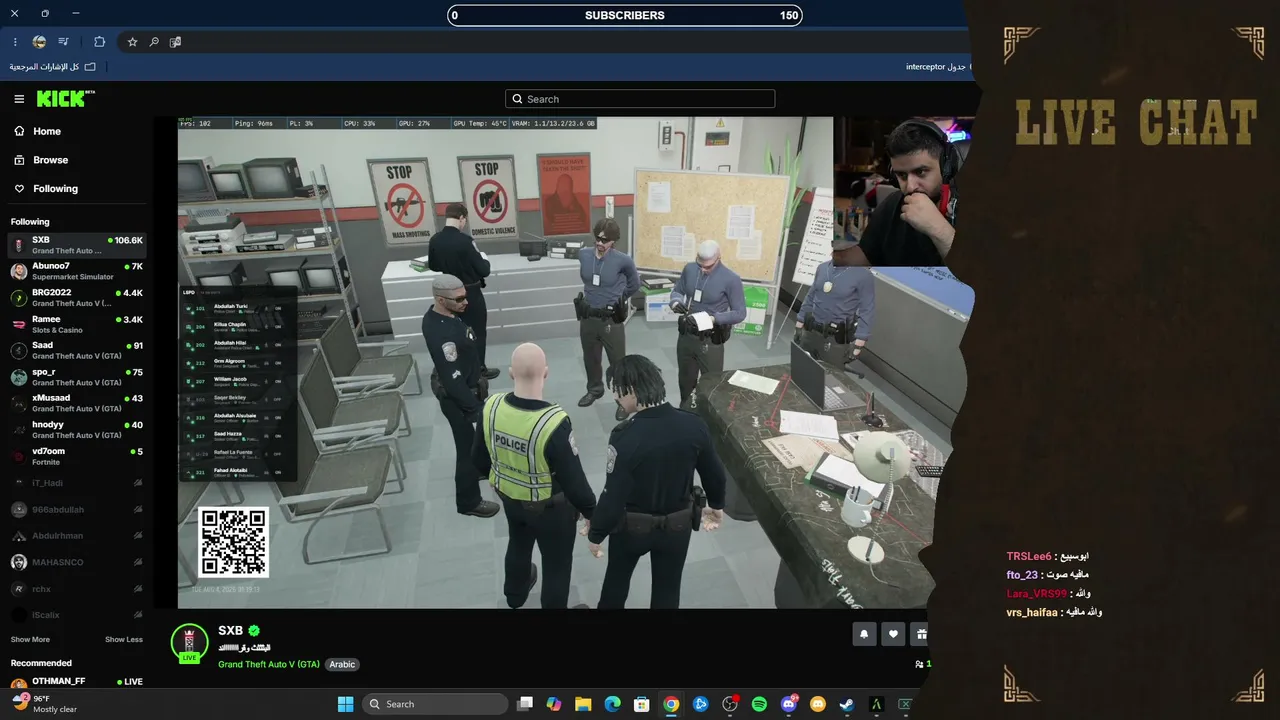Open Saad channel in Following list
1280x720 pixels.
77,350
